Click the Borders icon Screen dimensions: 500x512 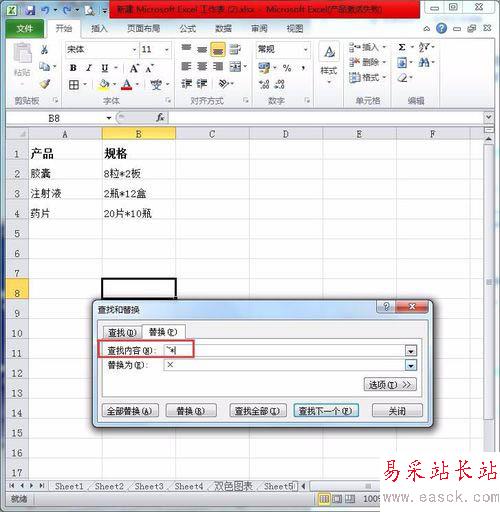pos(74,85)
